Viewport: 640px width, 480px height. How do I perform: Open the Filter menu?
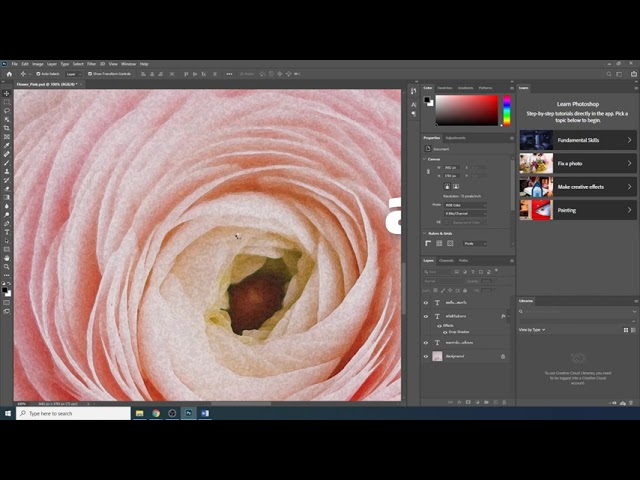[91, 64]
